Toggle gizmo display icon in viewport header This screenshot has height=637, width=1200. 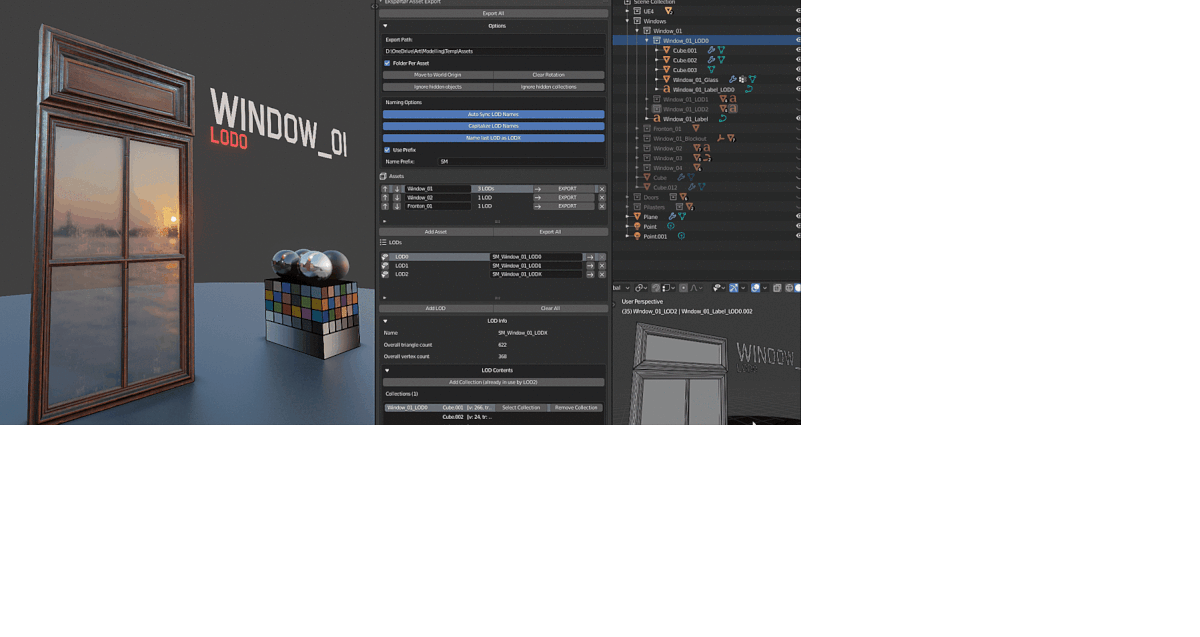pyautogui.click(x=733, y=288)
